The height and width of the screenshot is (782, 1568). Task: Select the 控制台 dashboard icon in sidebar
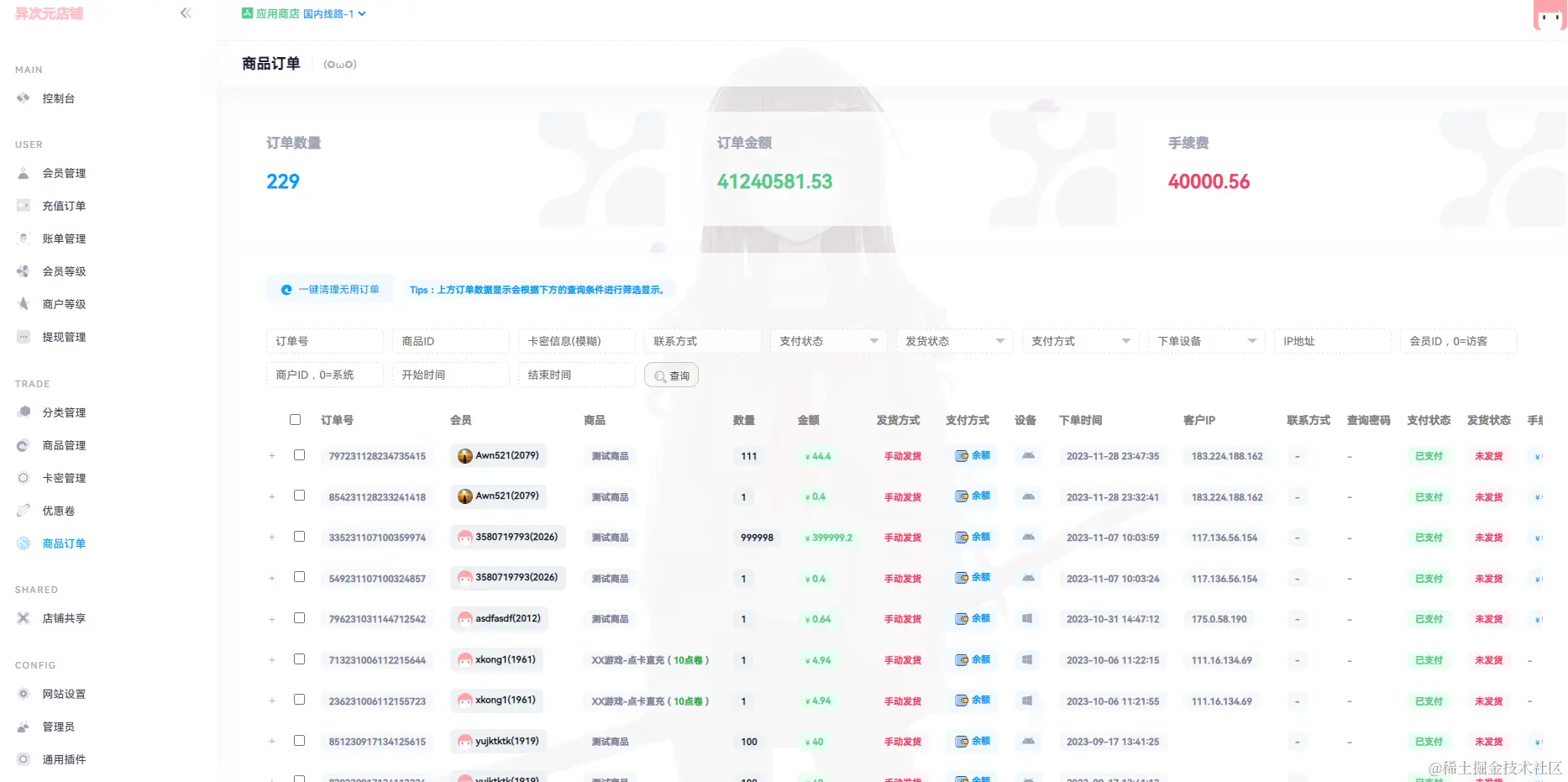point(23,97)
